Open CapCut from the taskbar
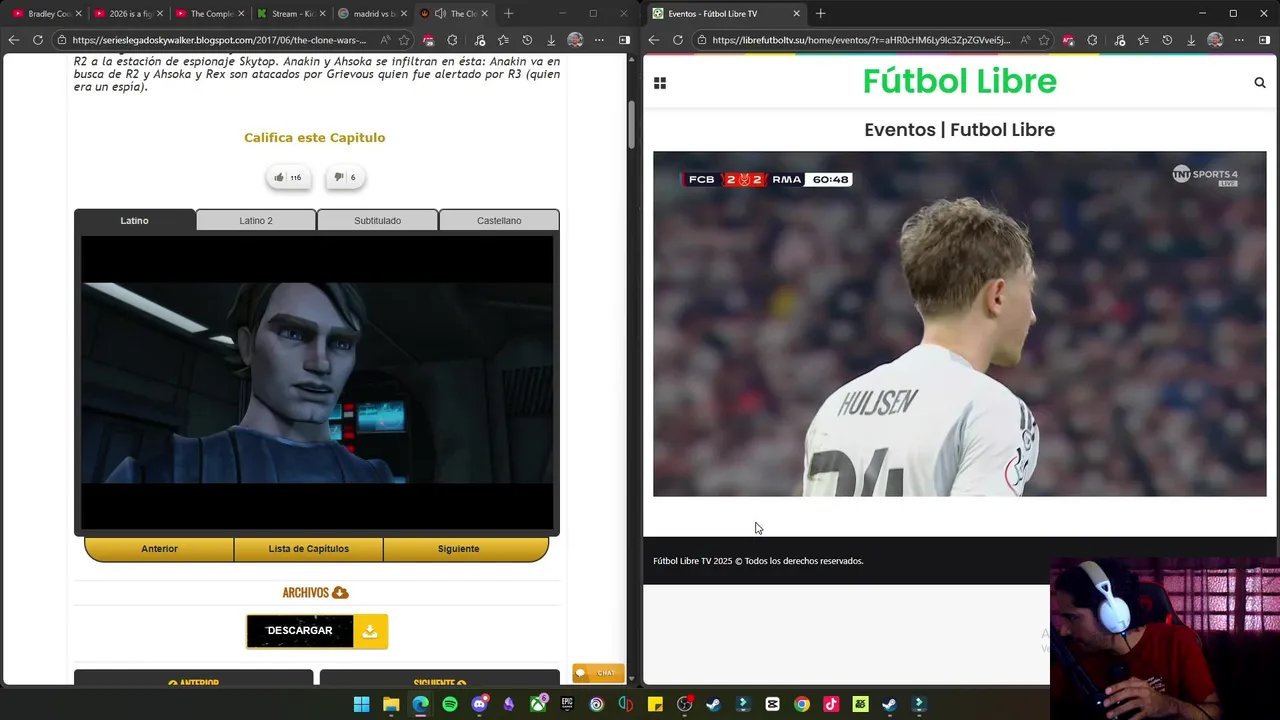Screen dimensions: 1280x720 click(x=773, y=704)
